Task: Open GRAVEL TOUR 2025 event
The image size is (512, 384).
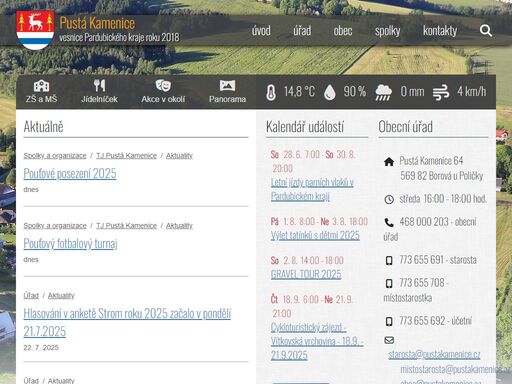Action: (x=306, y=274)
